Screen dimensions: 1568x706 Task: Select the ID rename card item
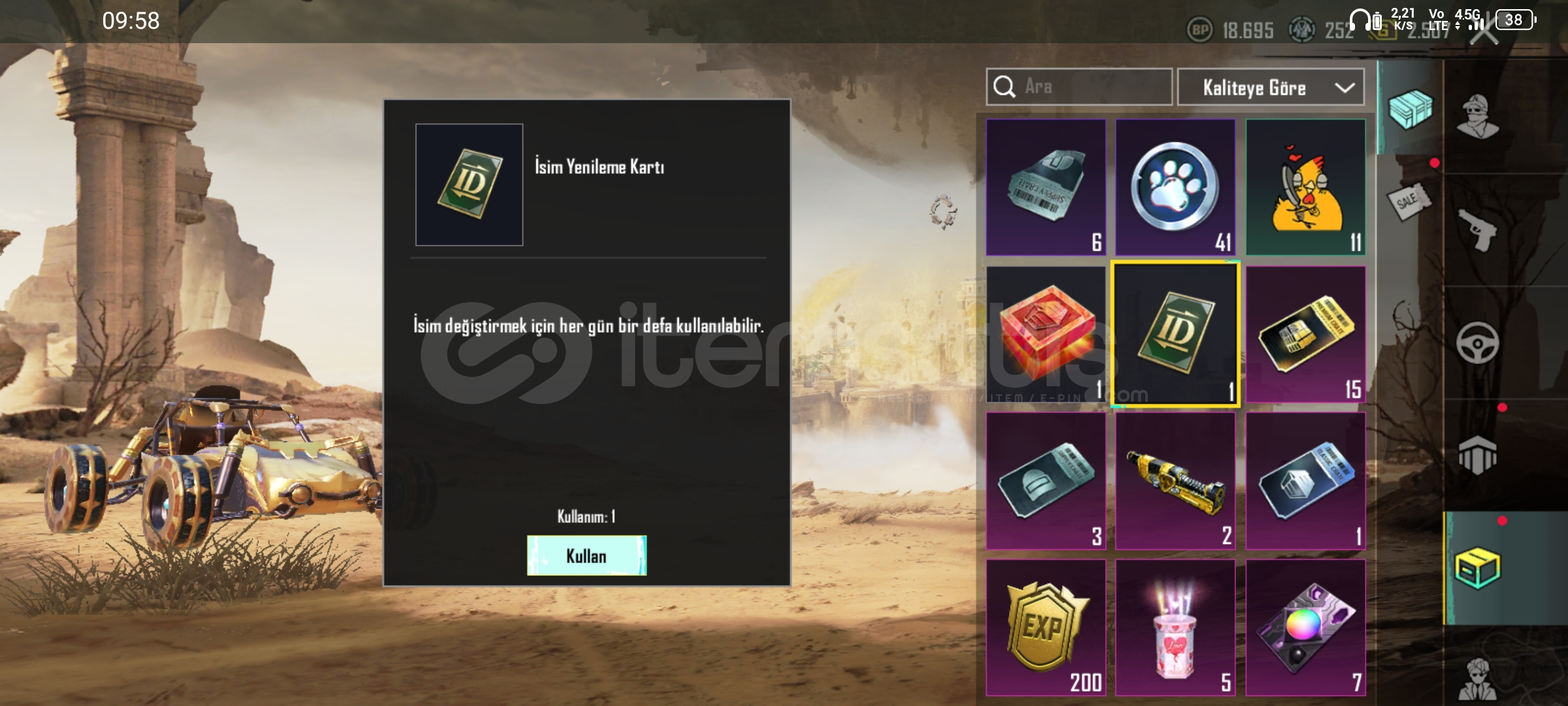pos(1175,334)
